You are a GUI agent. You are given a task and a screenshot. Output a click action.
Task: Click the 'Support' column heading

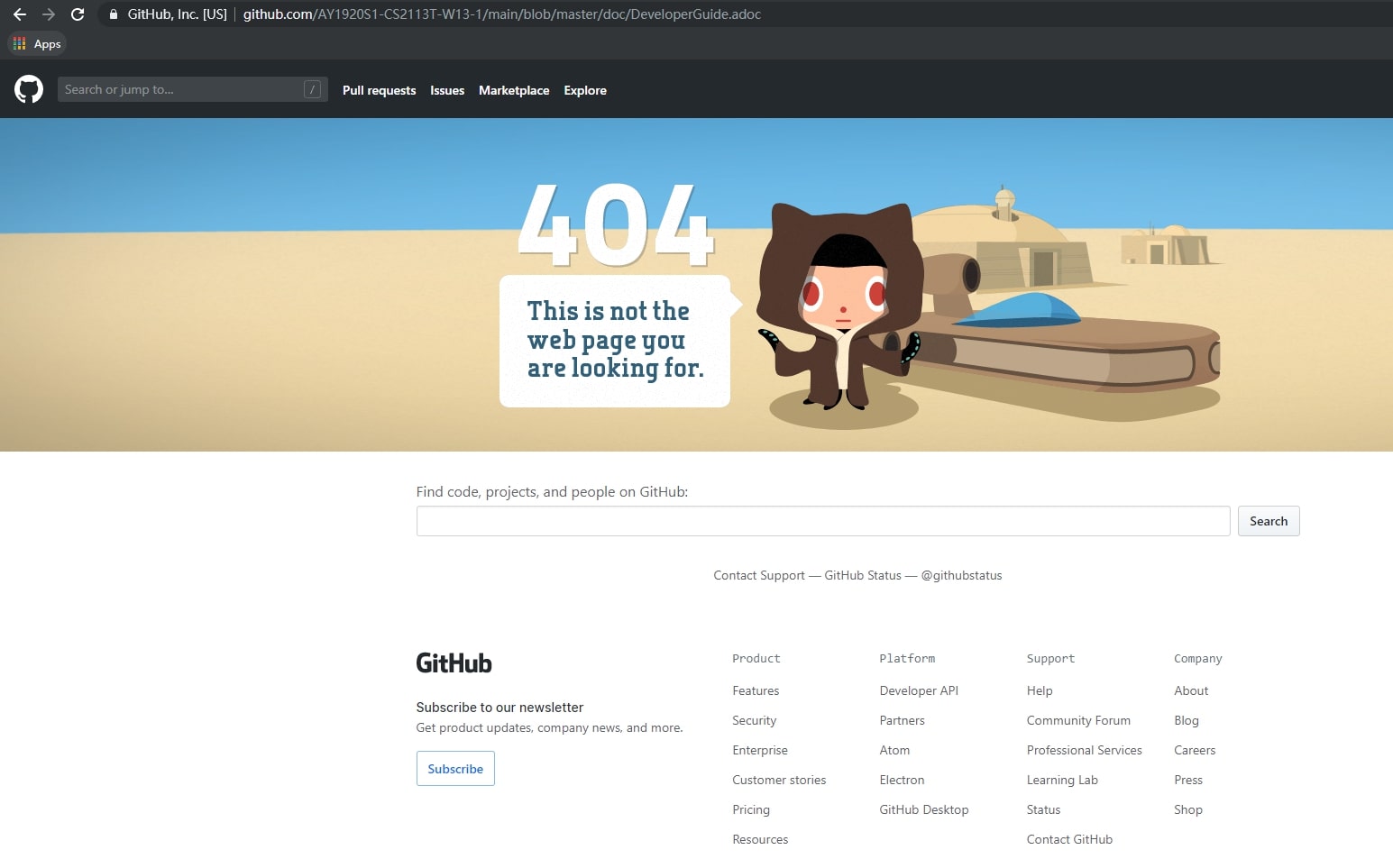click(x=1050, y=659)
